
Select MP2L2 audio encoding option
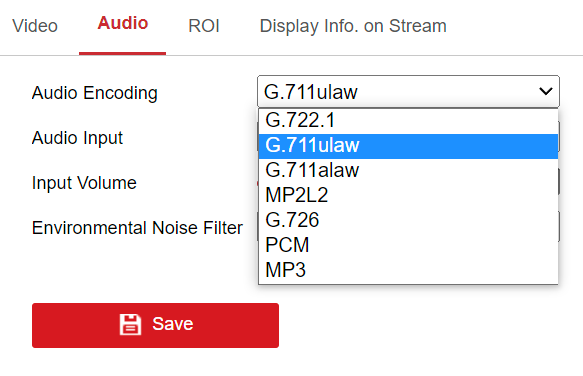pyautogui.click(x=408, y=195)
